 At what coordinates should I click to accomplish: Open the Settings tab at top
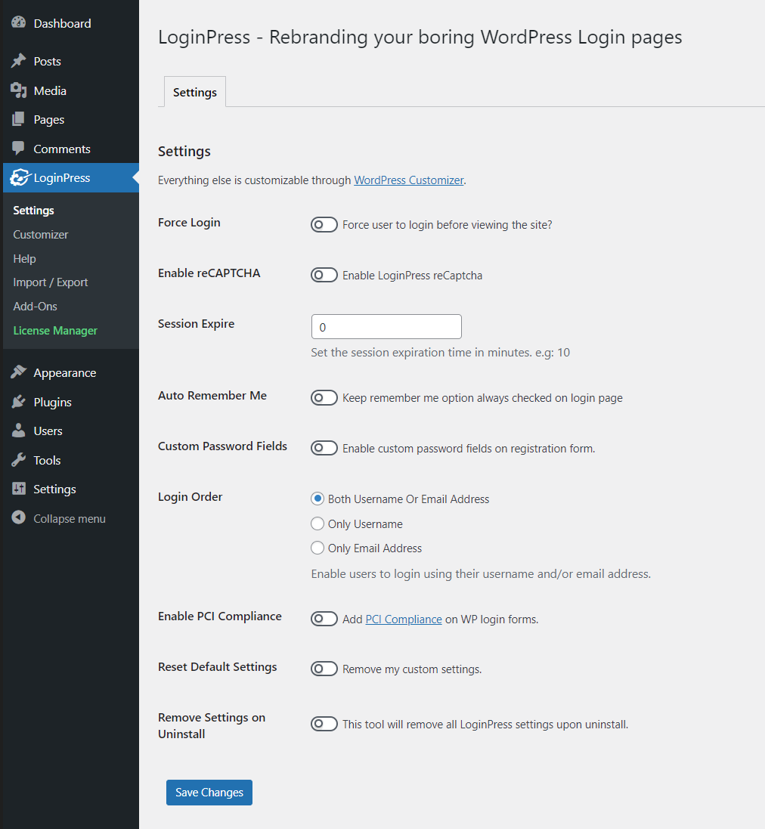pyautogui.click(x=195, y=92)
